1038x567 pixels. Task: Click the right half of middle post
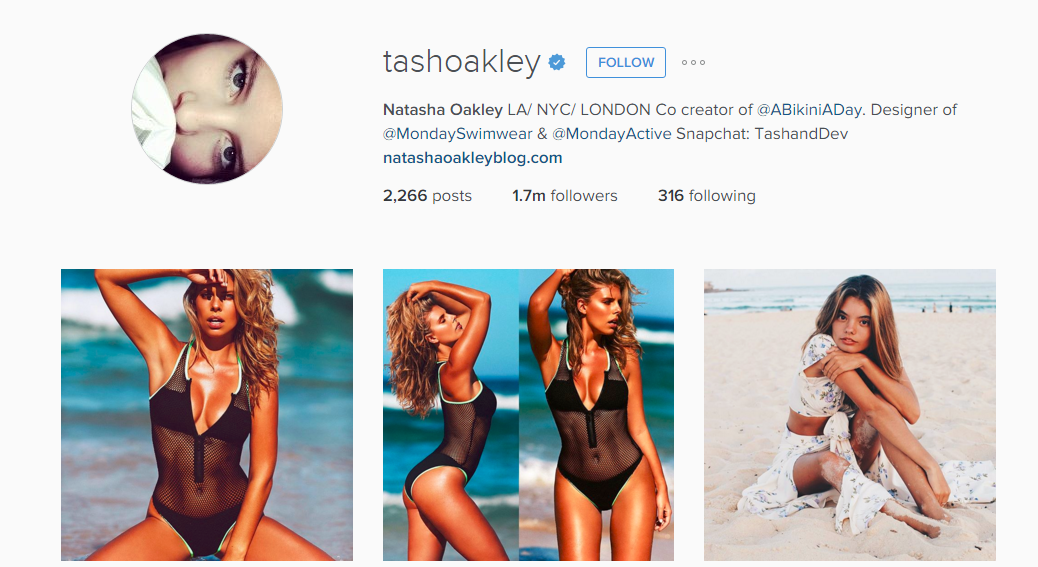tap(596, 415)
